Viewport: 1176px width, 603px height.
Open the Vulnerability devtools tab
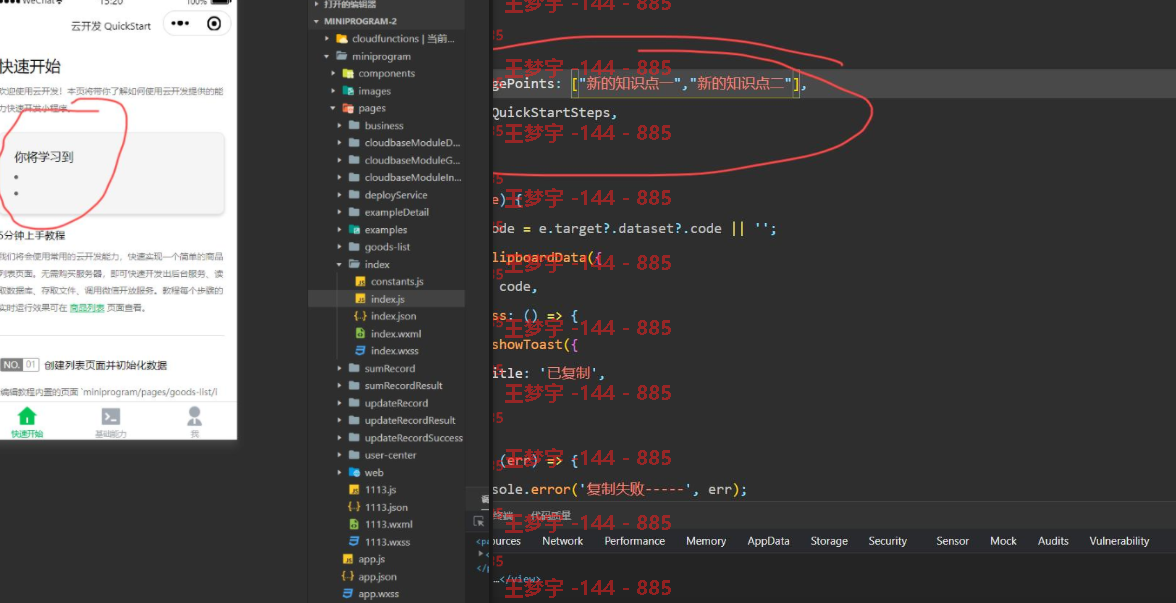point(1119,541)
